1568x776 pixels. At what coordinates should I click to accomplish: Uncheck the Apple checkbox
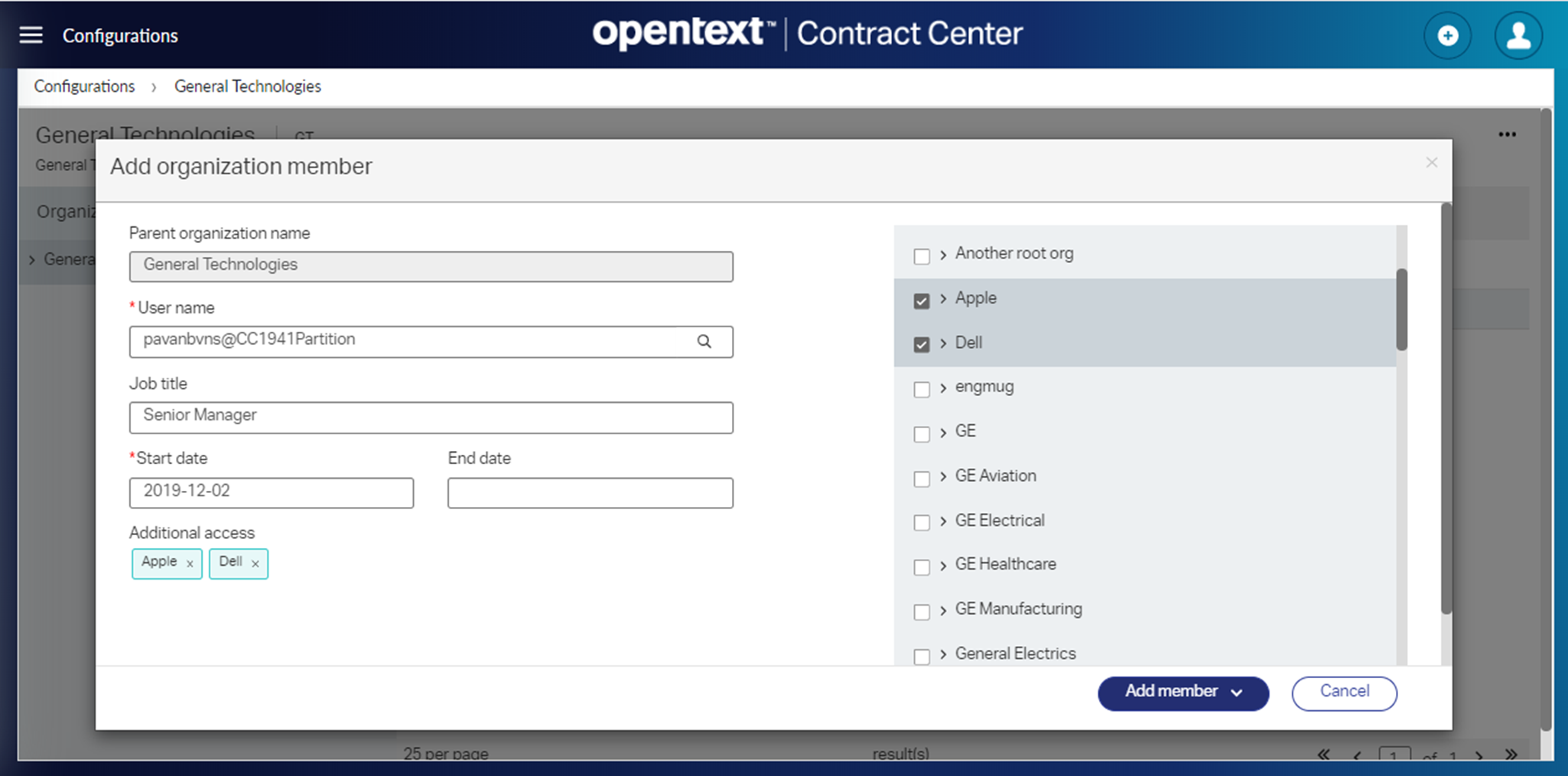pyautogui.click(x=922, y=300)
